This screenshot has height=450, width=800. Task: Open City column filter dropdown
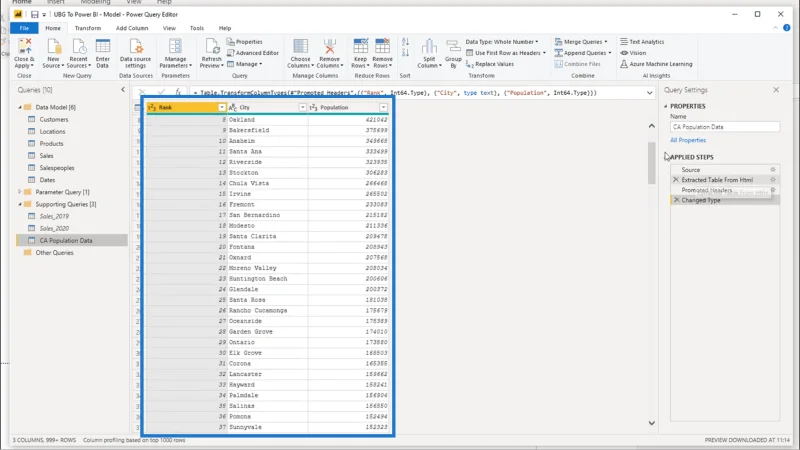(x=302, y=107)
